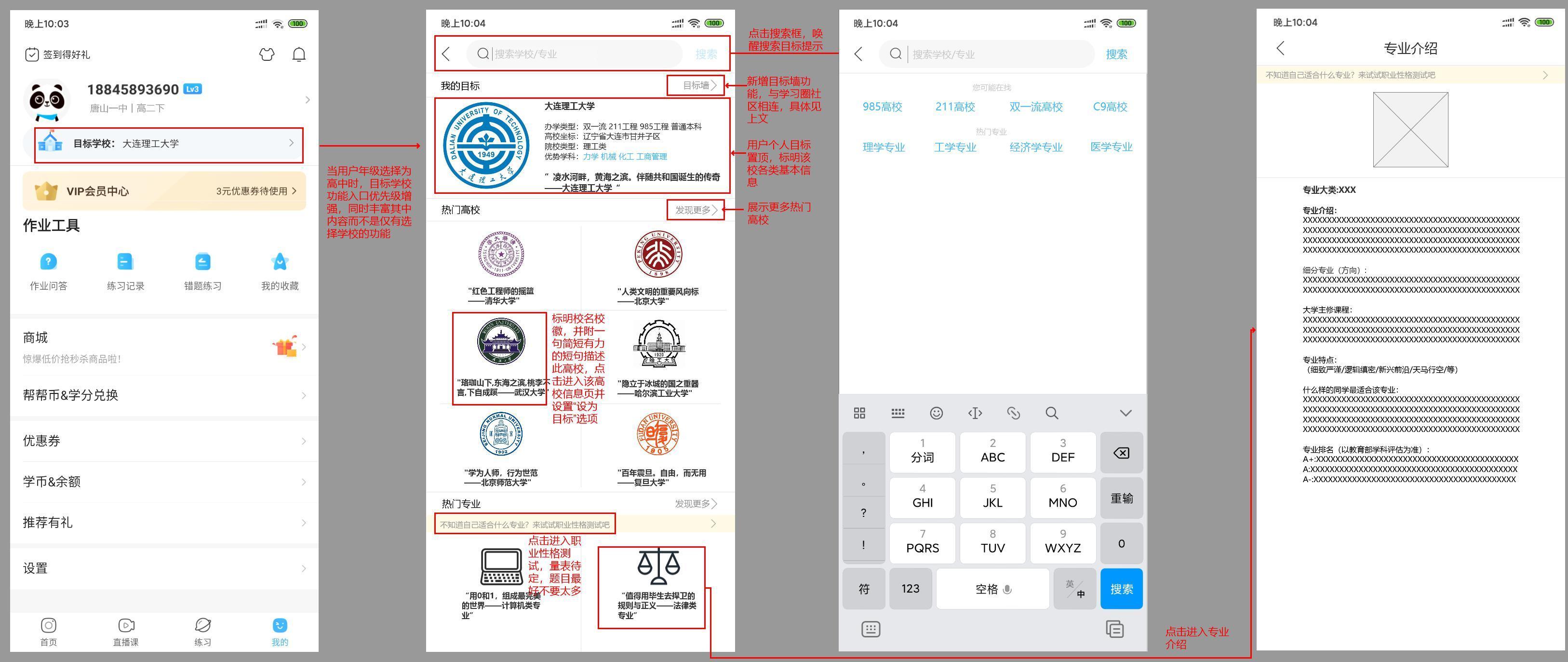The image size is (1568, 662).
Task: Switch to 我的 bottom tab
Action: pyautogui.click(x=280, y=632)
